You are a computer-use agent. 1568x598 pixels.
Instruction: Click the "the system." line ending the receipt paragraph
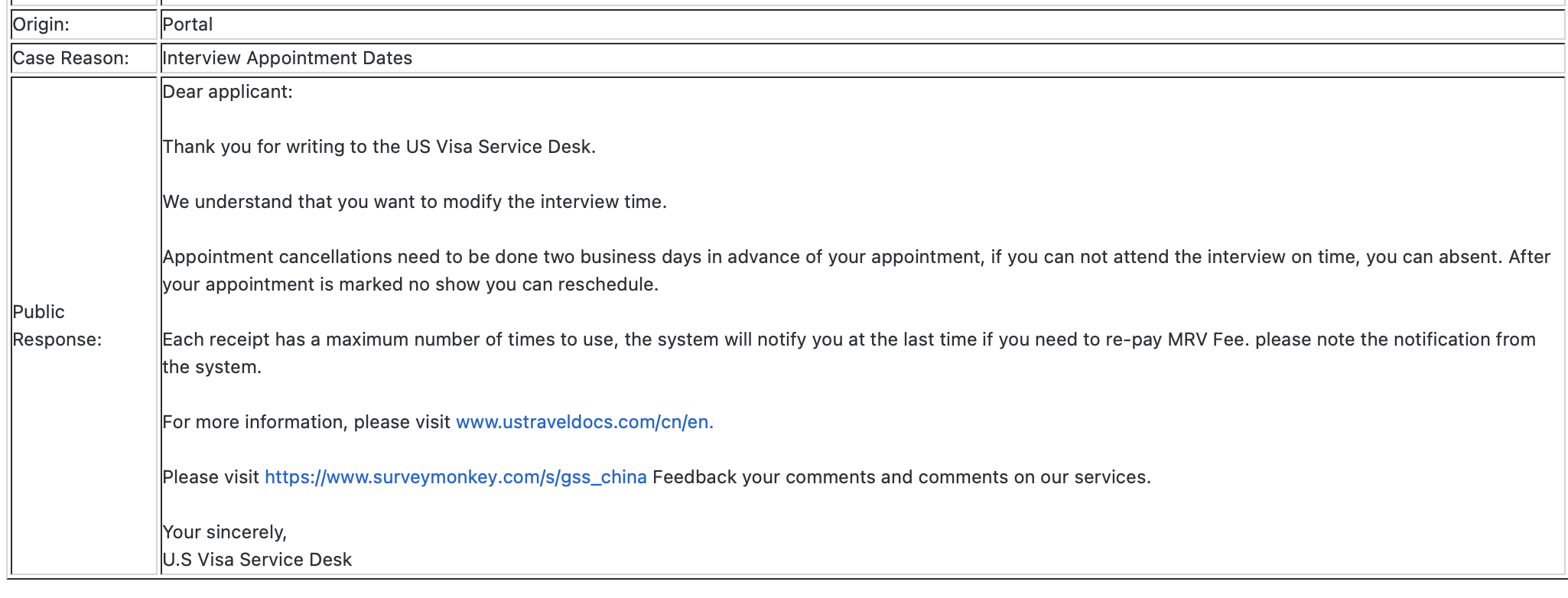pos(212,367)
